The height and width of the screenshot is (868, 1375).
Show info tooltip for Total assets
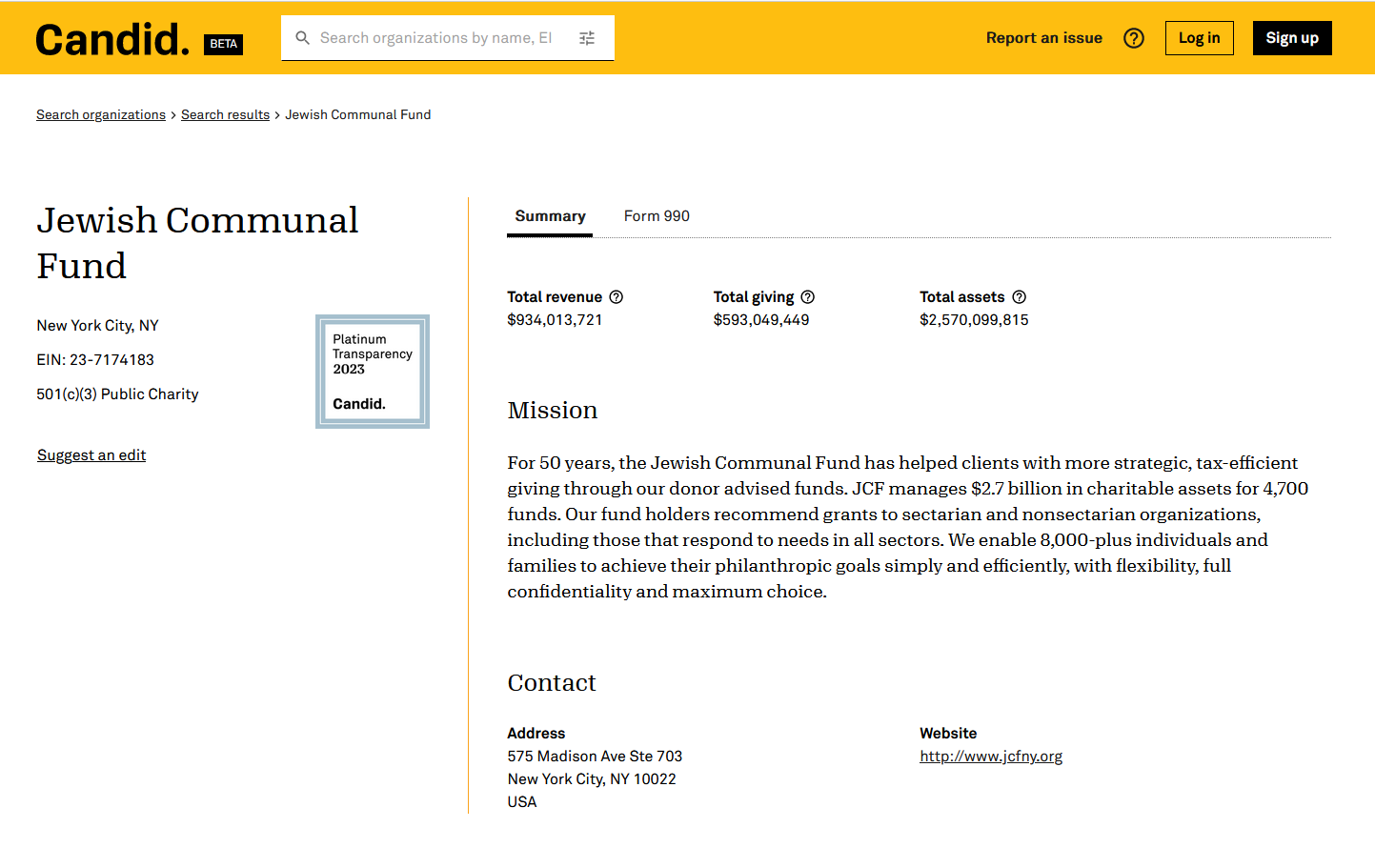[x=1020, y=297]
